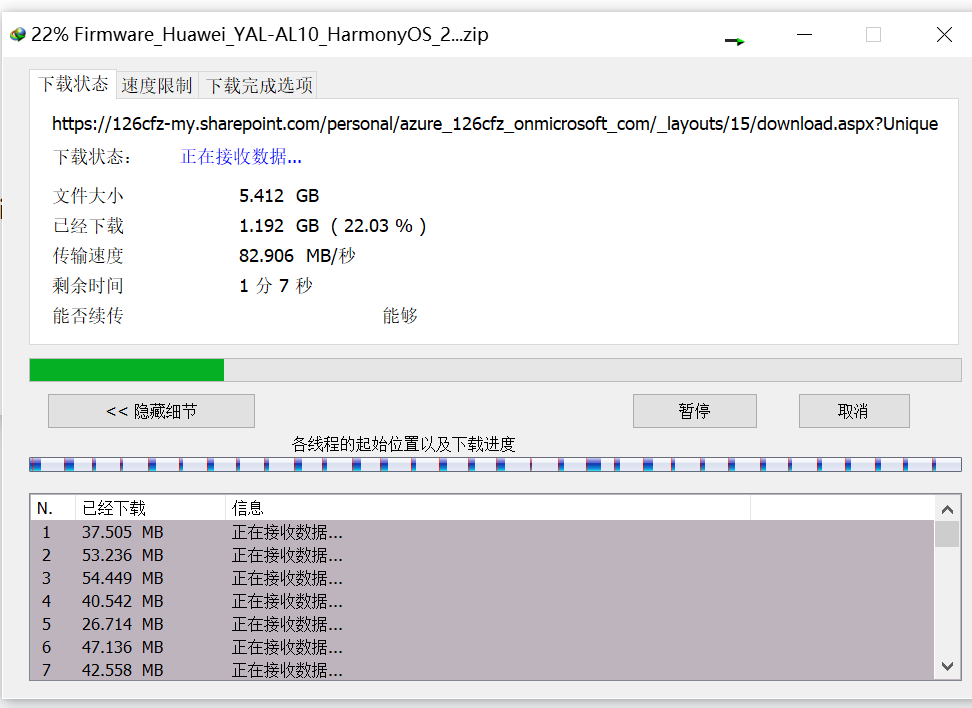This screenshot has width=972, height=708.
Task: Click the file size value 5.412 GB
Action: click(279, 196)
